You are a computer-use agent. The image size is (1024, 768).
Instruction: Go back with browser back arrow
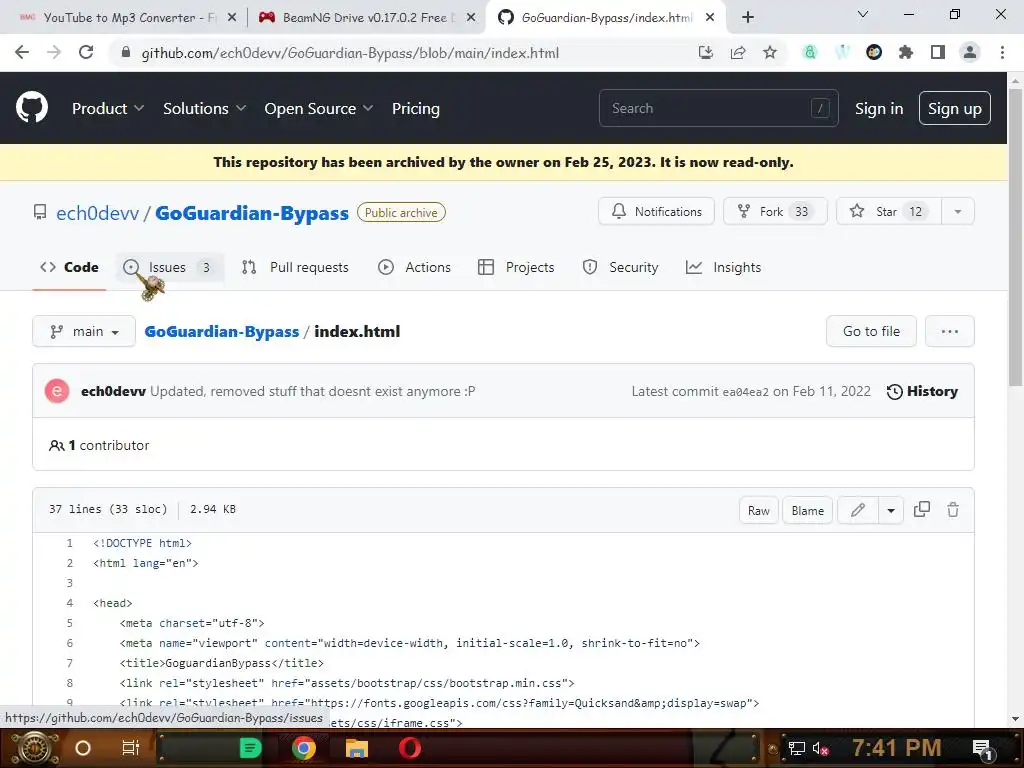[x=22, y=53]
